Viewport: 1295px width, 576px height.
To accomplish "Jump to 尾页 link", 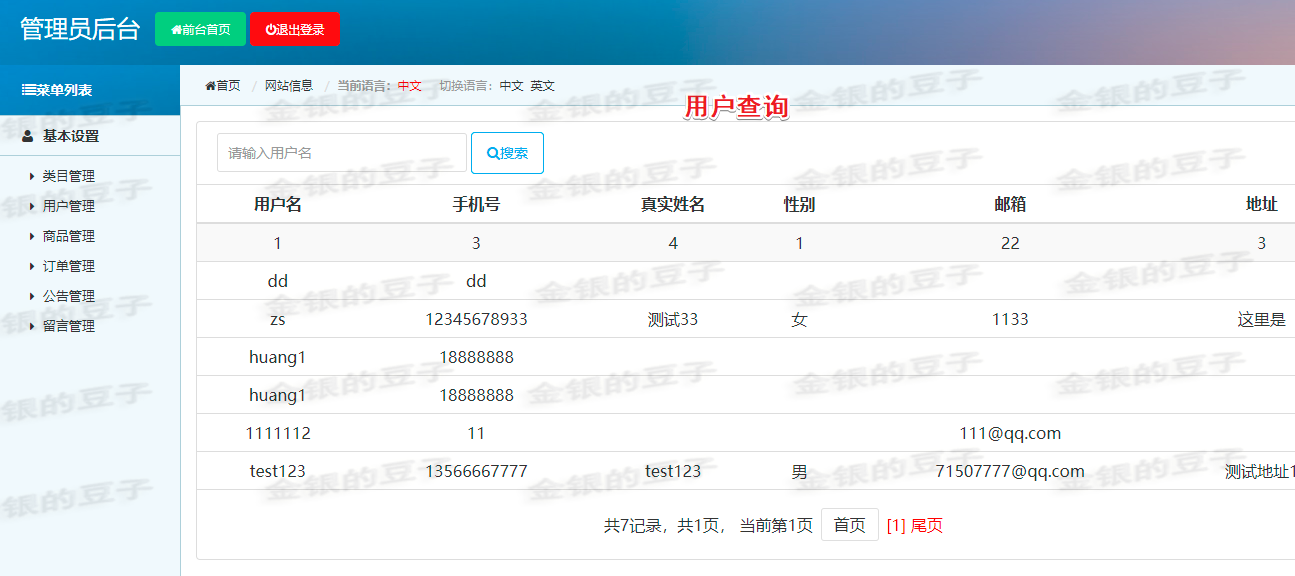I will click(927, 525).
